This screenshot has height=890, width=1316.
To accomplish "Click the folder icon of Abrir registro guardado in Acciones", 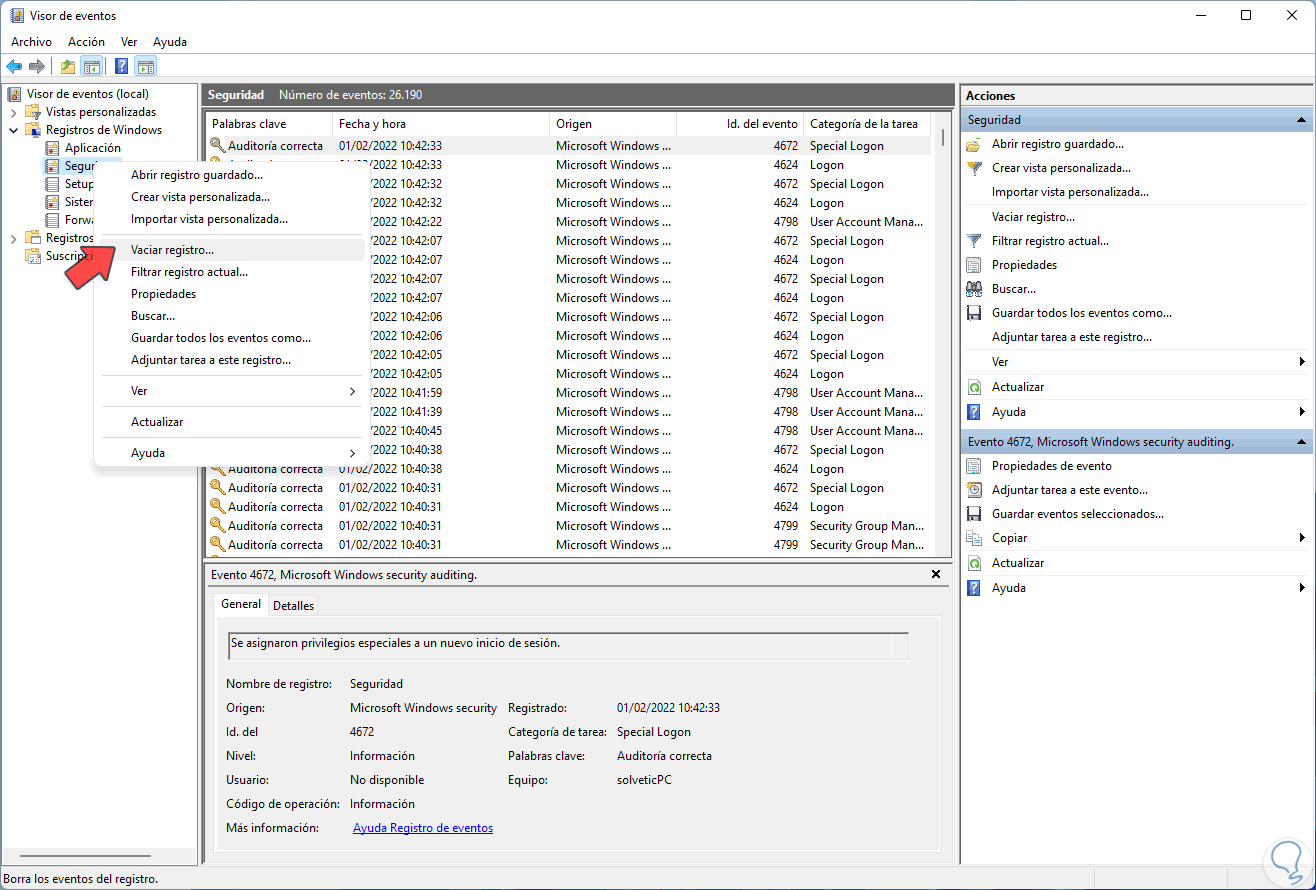I will pos(974,144).
